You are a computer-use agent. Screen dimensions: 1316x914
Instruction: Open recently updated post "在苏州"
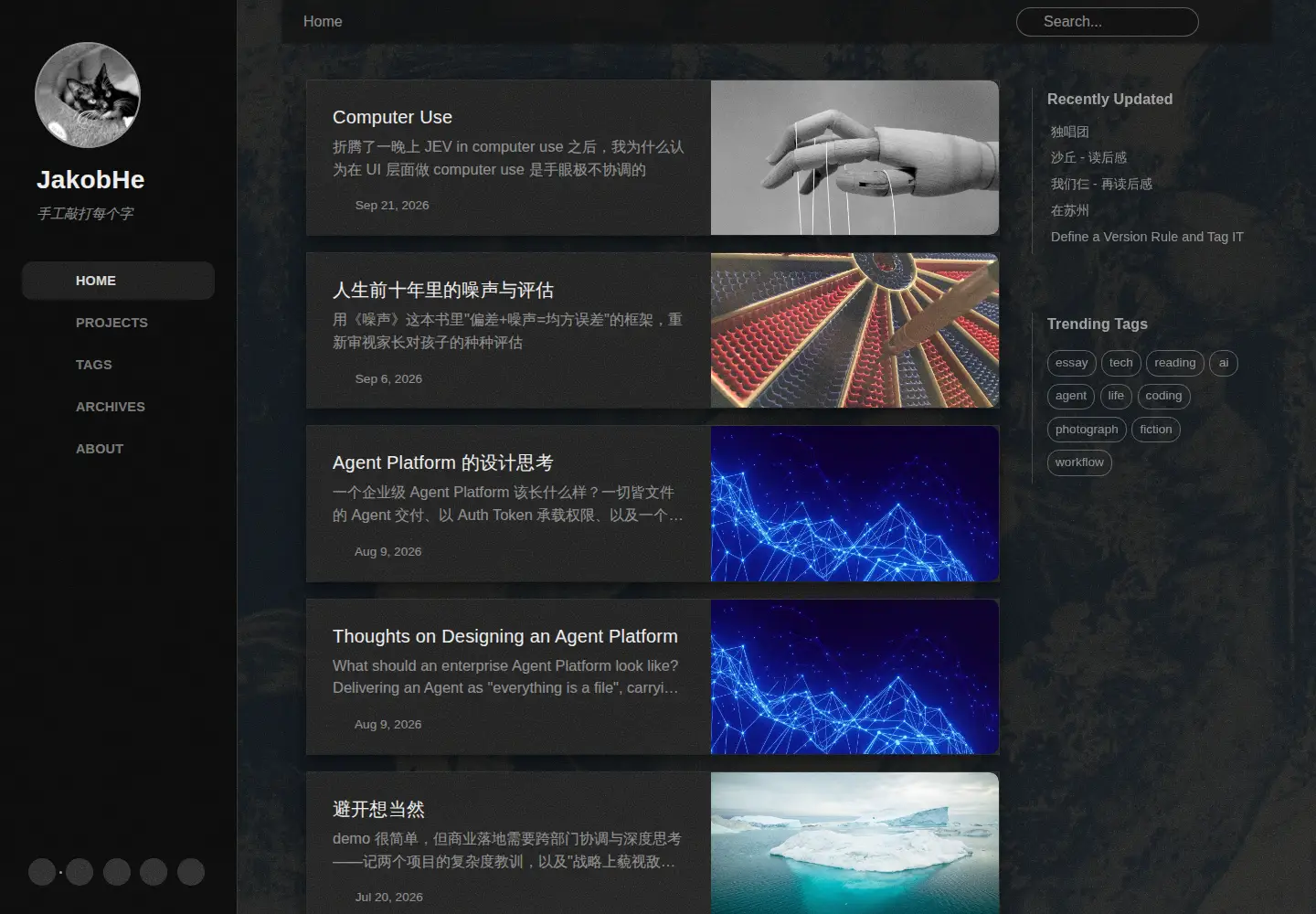(x=1069, y=210)
